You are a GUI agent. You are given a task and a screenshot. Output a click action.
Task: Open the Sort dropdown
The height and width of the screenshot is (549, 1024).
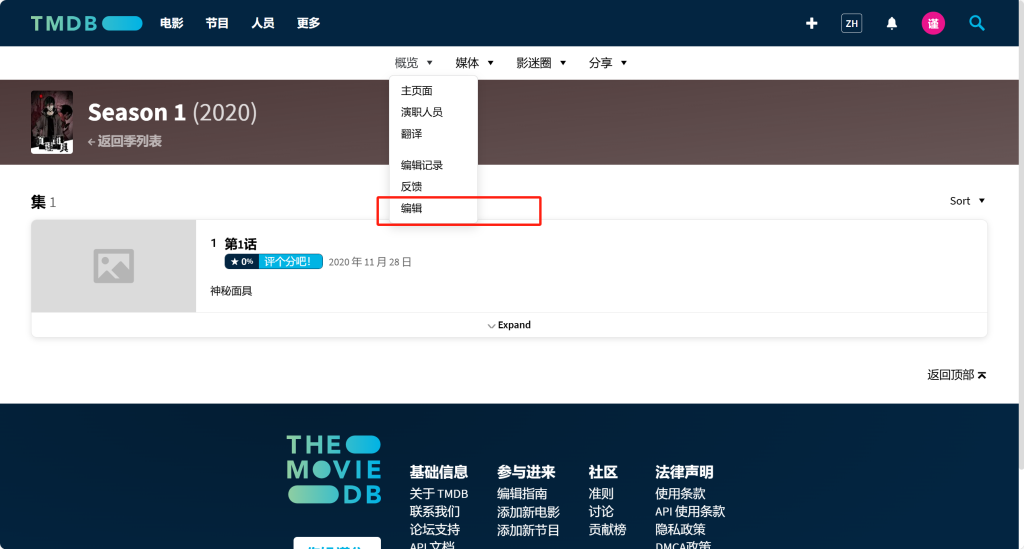[x=967, y=201]
